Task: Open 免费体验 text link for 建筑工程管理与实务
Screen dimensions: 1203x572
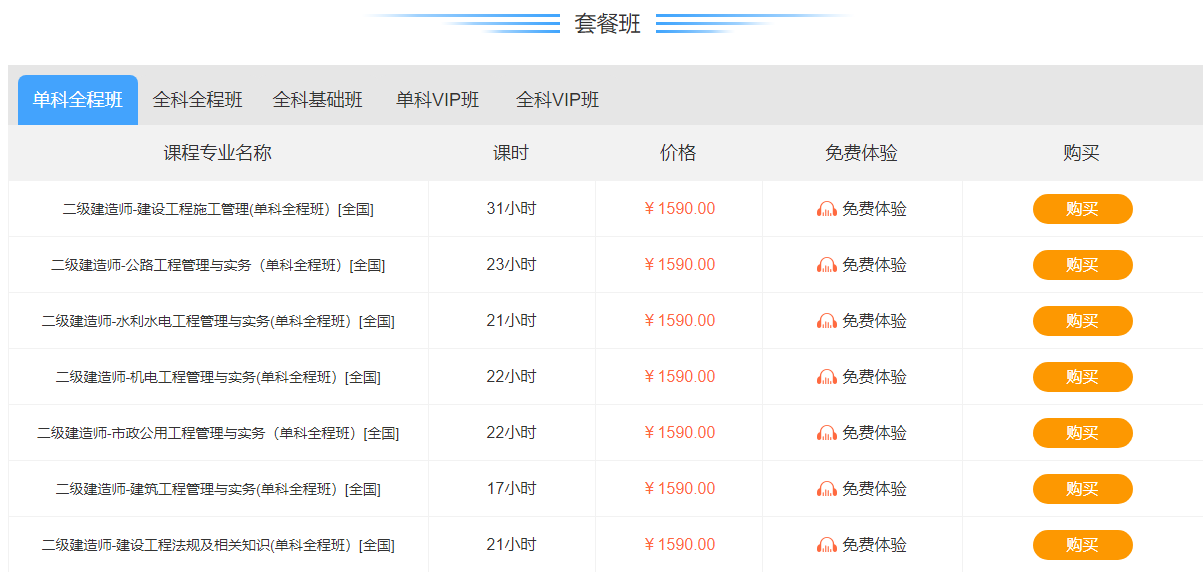Action: [x=874, y=489]
